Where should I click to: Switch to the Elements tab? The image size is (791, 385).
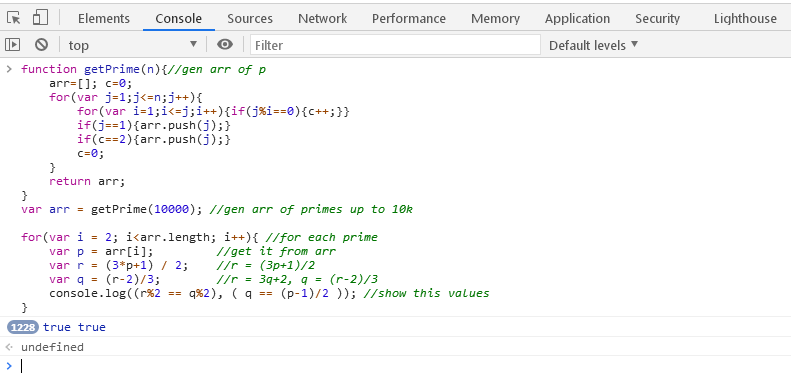tap(104, 19)
